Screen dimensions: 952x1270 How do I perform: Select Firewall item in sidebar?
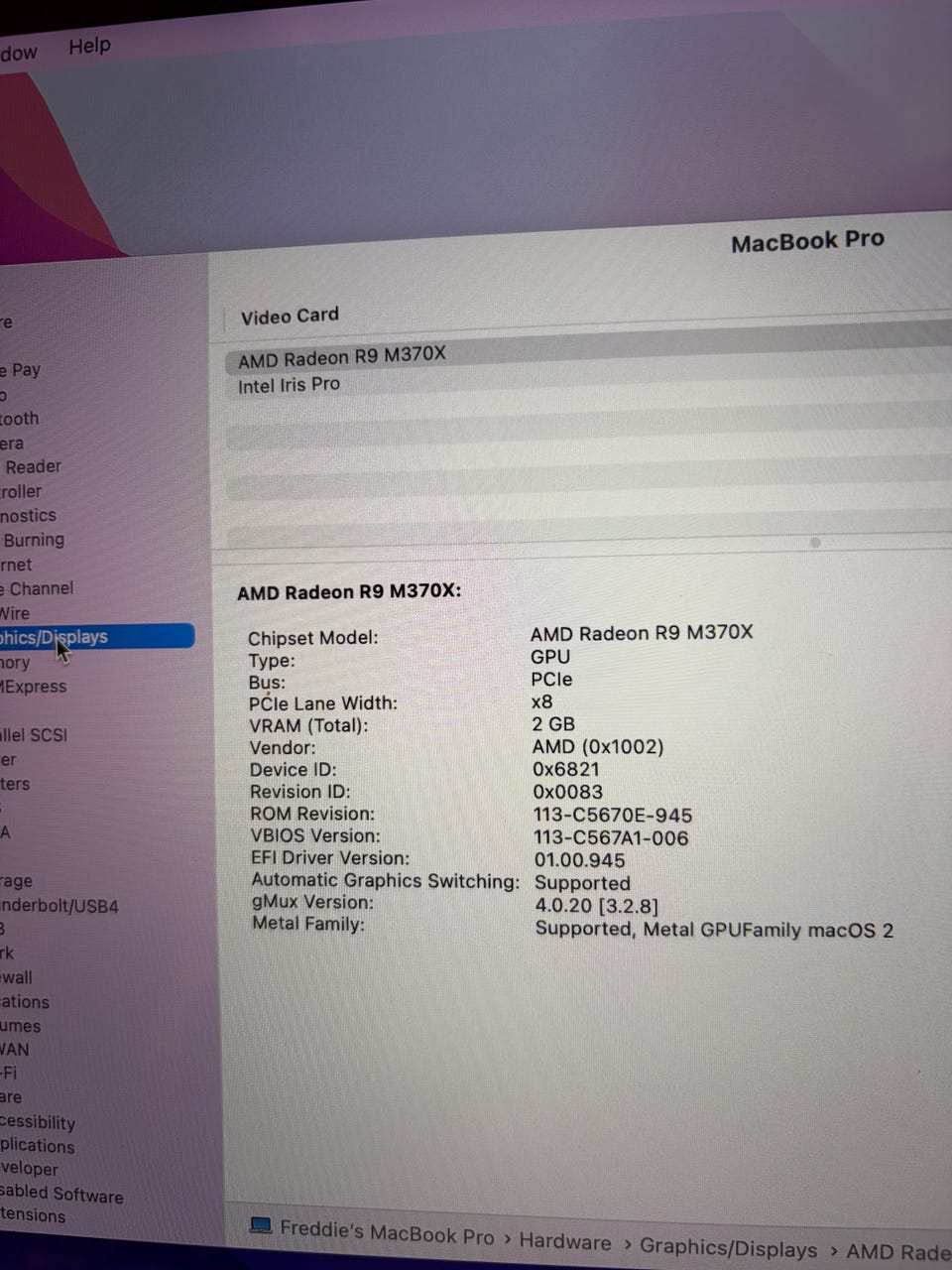16,977
